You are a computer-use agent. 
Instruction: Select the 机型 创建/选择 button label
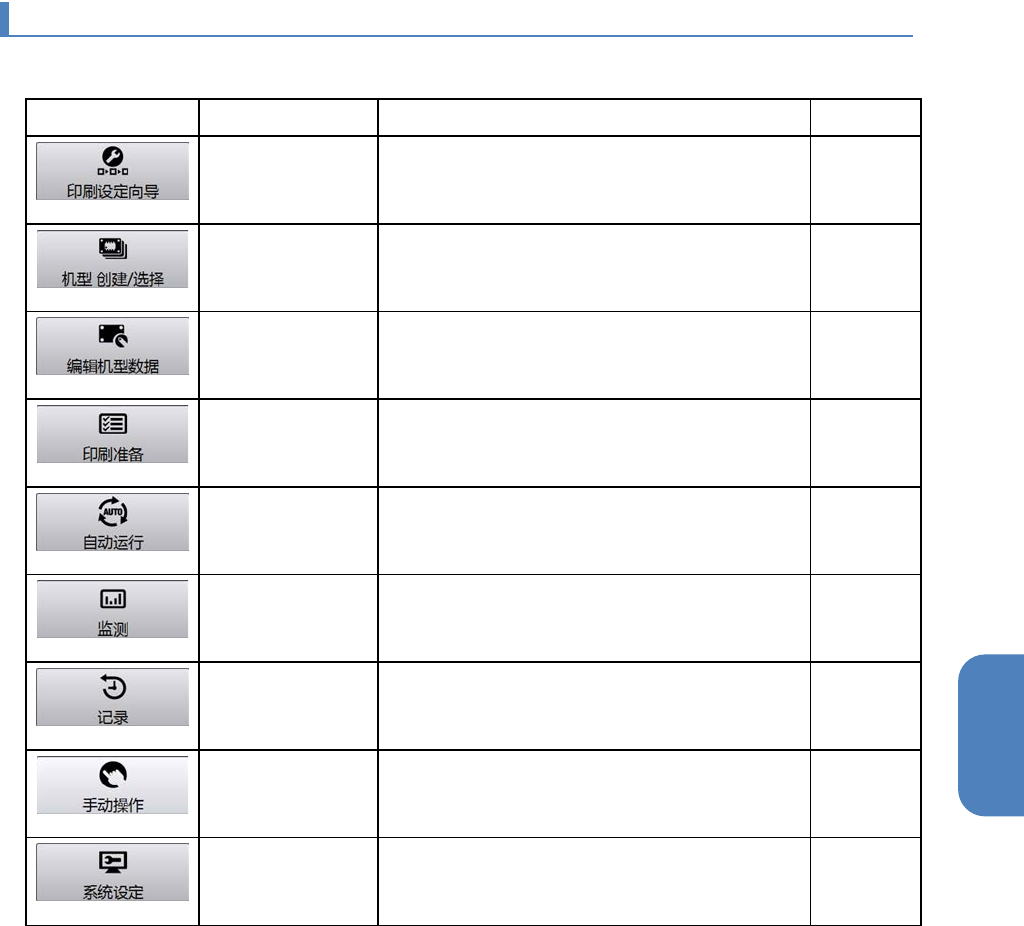click(112, 279)
